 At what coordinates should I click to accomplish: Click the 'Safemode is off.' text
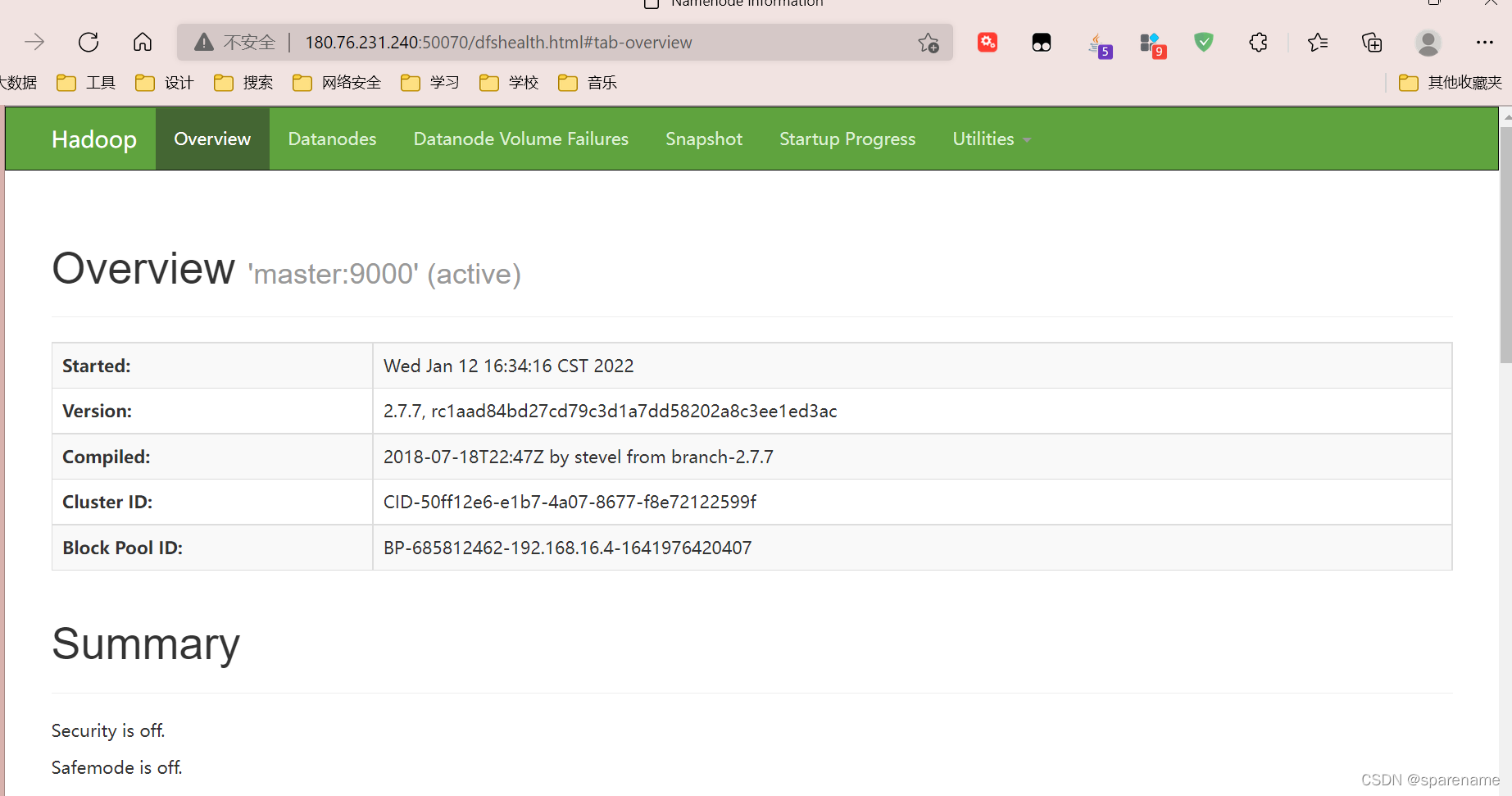(x=117, y=767)
